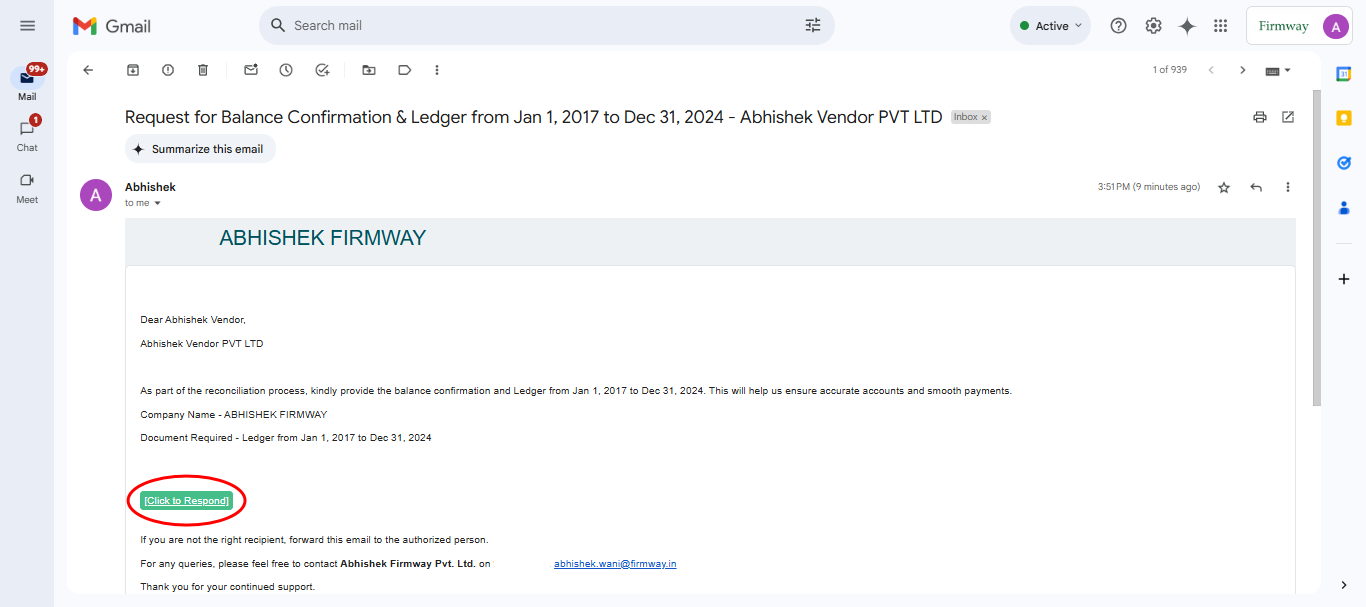This screenshot has height=607, width=1366.
Task: Click the "Click to Respond" button
Action: [x=187, y=500]
